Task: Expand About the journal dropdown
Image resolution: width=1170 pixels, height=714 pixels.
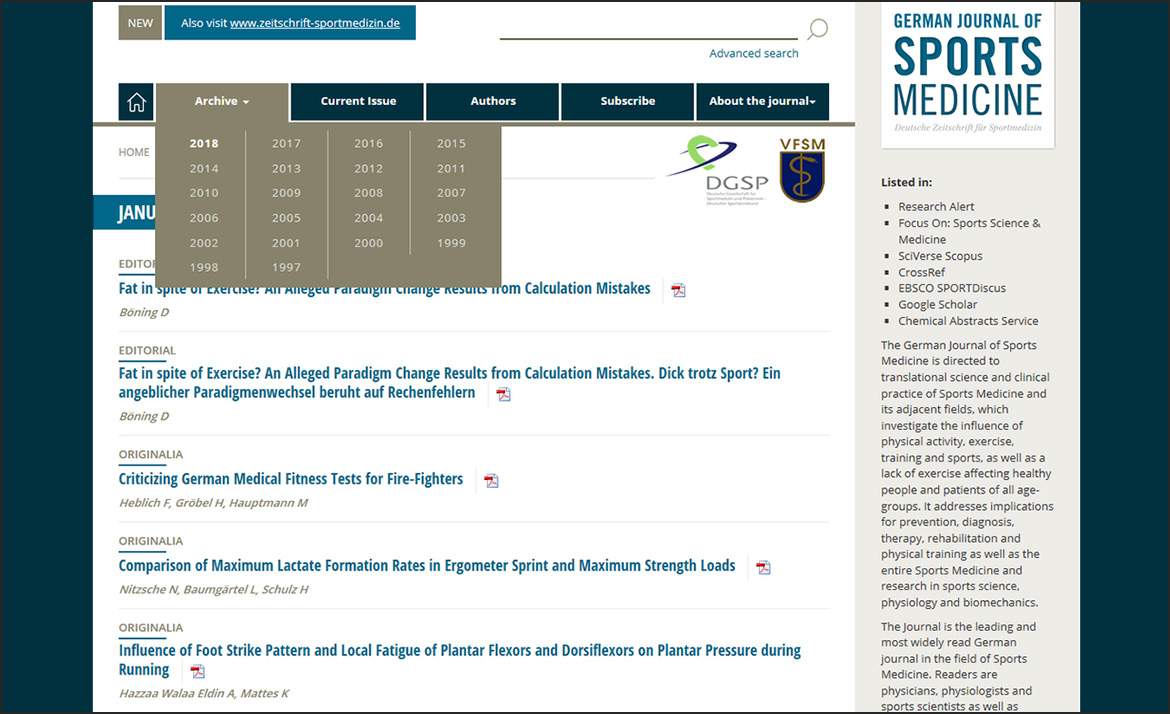Action: coord(762,101)
